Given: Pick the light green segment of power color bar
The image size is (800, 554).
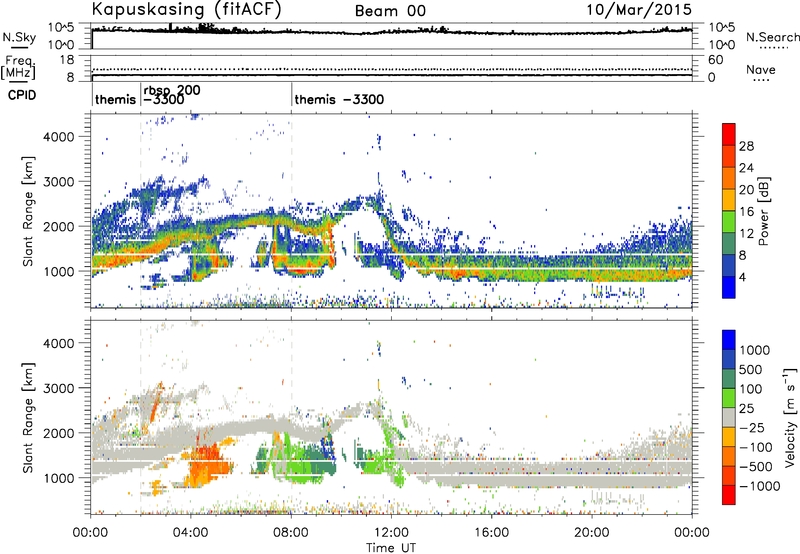Looking at the screenshot, I should click(x=729, y=222).
